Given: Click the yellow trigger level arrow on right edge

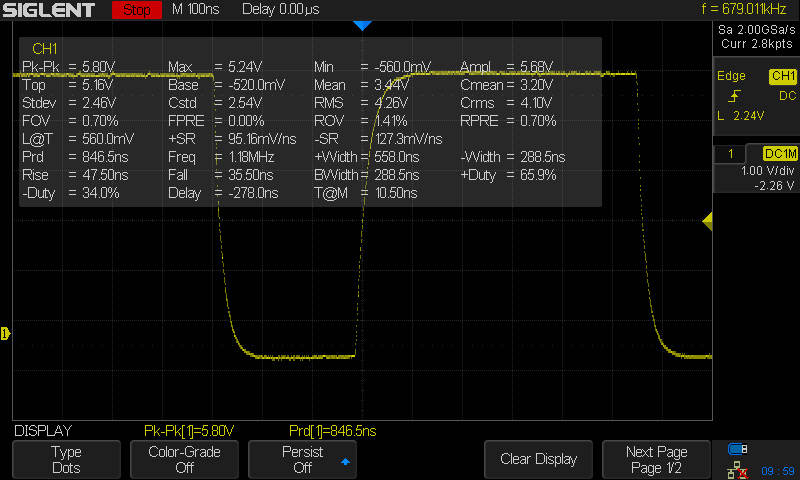Looking at the screenshot, I should 707,220.
